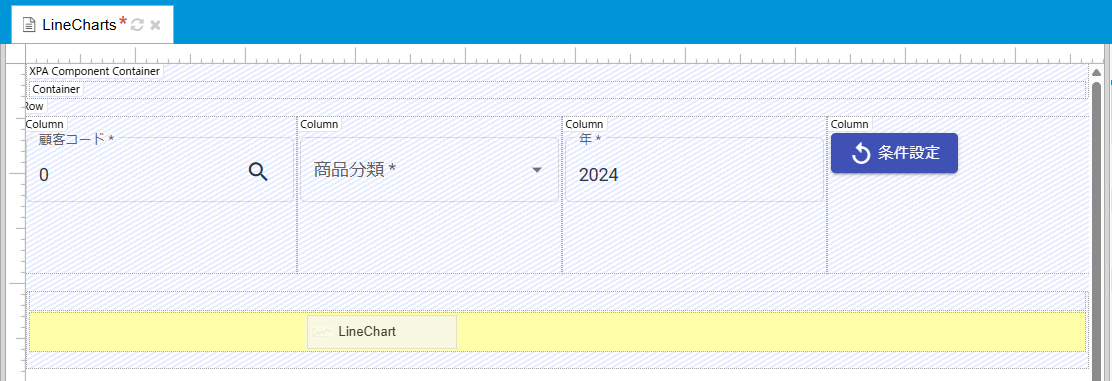
Task: Click the magnifier search icon in 顧客コード
Action: pos(258,171)
